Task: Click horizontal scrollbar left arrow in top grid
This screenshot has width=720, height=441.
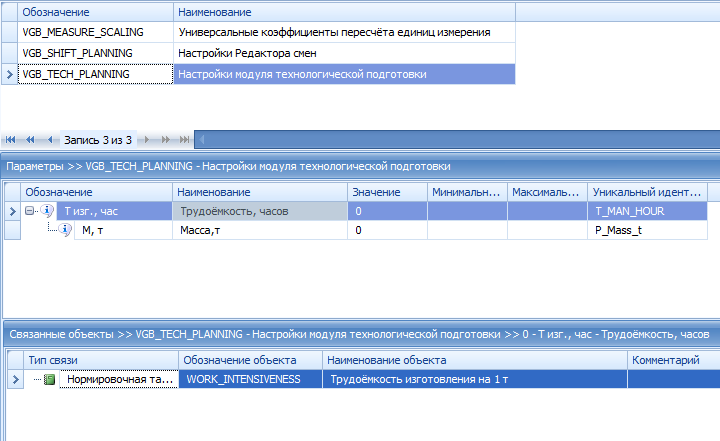Action: point(203,139)
